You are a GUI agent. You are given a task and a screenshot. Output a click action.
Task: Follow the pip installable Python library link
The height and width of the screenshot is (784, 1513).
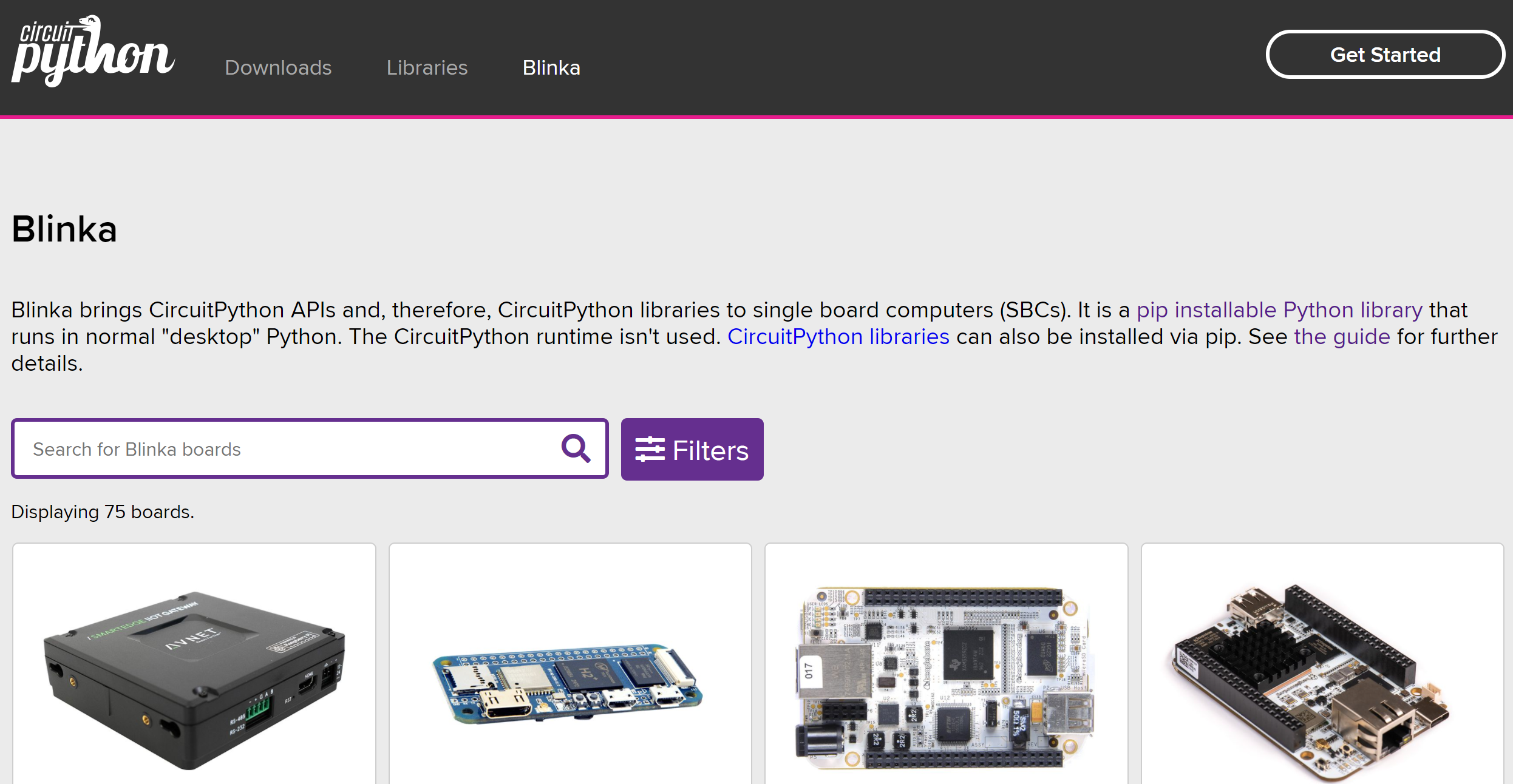point(1279,310)
